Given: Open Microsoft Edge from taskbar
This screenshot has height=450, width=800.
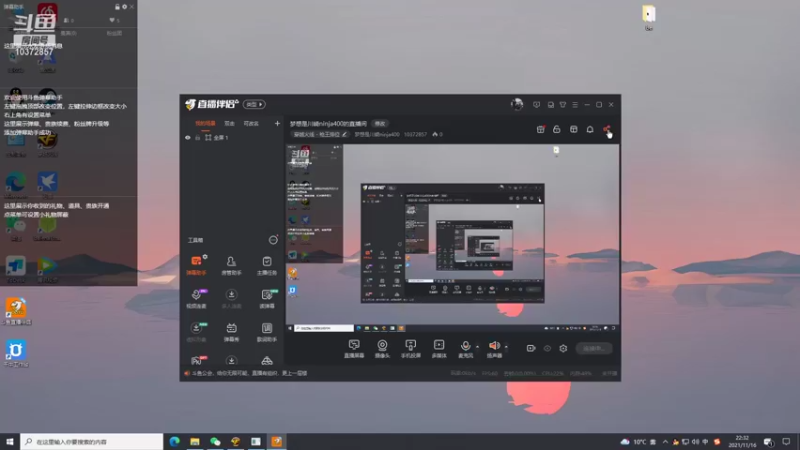Looking at the screenshot, I should click(x=174, y=442).
